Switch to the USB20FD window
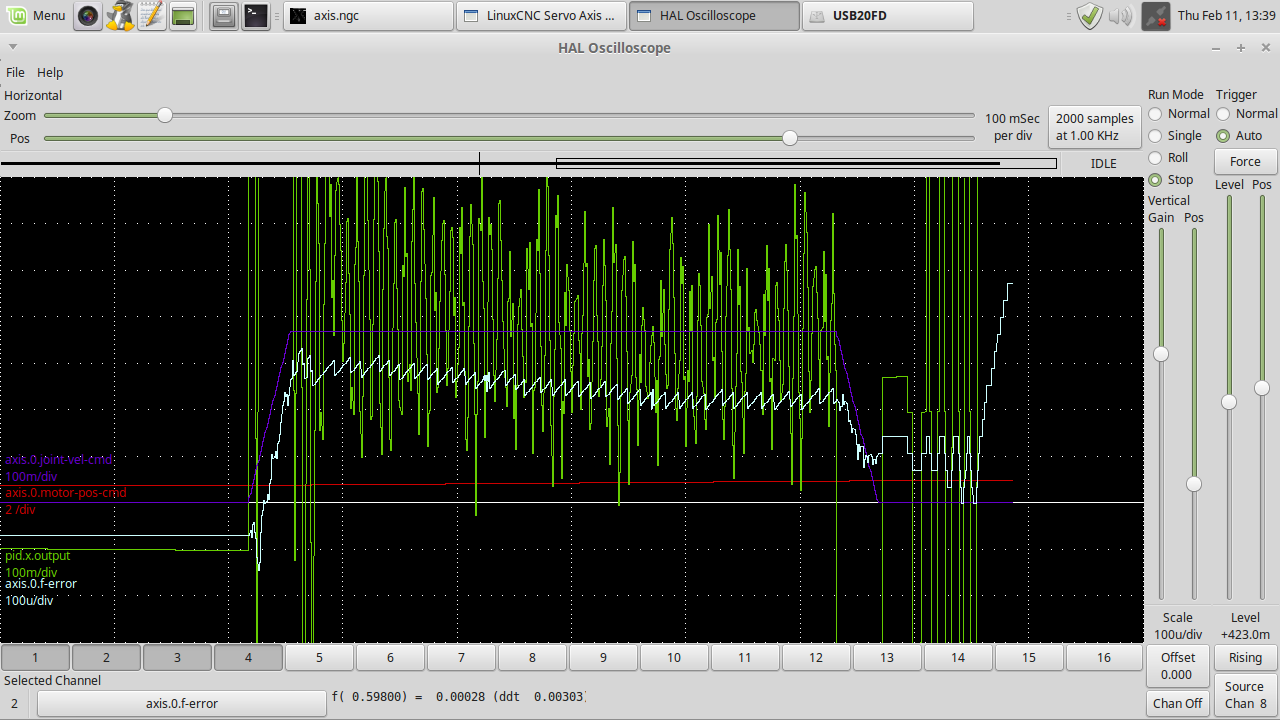Image resolution: width=1280 pixels, height=720 pixels. click(888, 16)
